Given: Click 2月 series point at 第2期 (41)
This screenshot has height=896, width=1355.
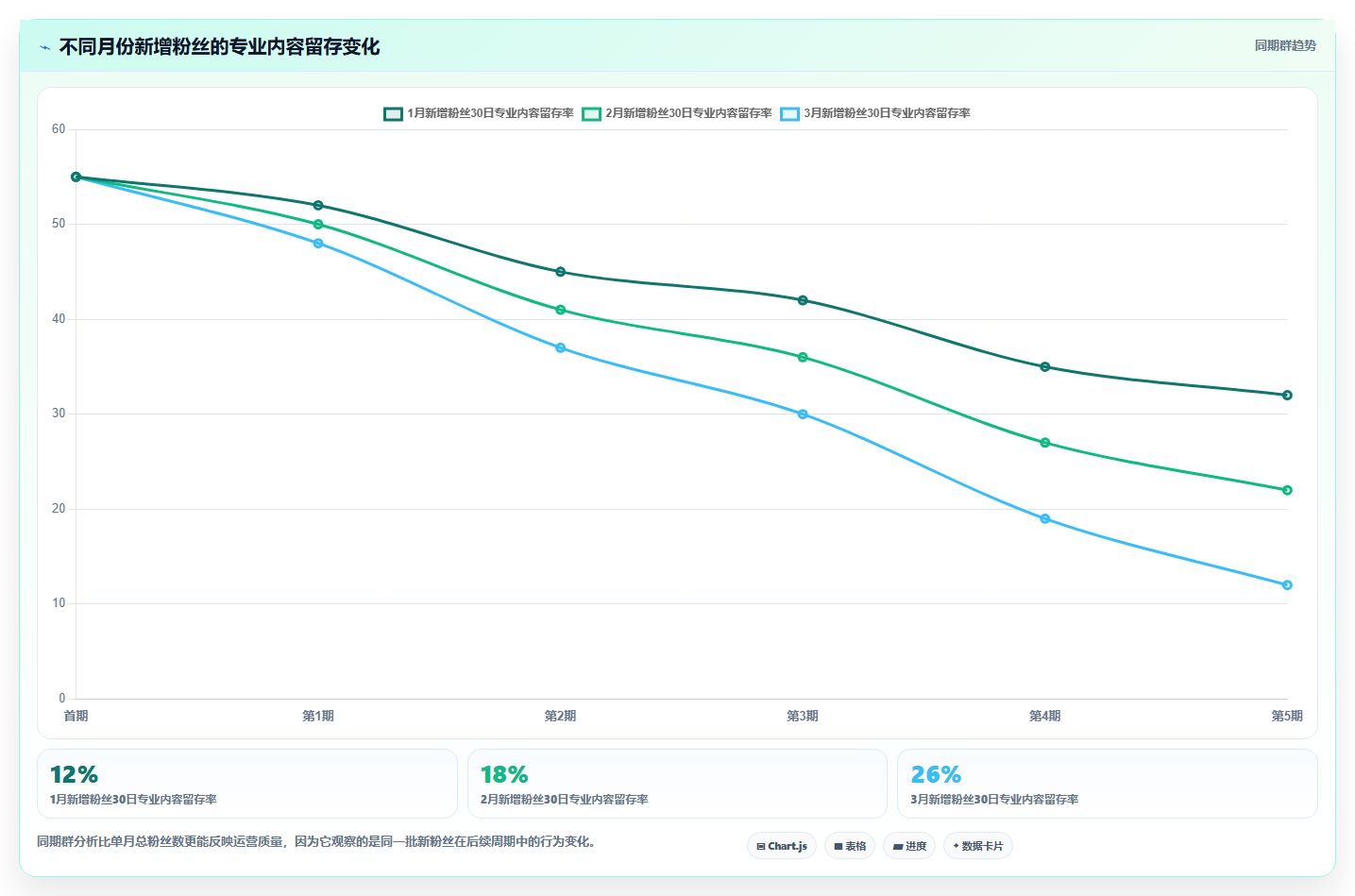Looking at the screenshot, I should coord(561,310).
